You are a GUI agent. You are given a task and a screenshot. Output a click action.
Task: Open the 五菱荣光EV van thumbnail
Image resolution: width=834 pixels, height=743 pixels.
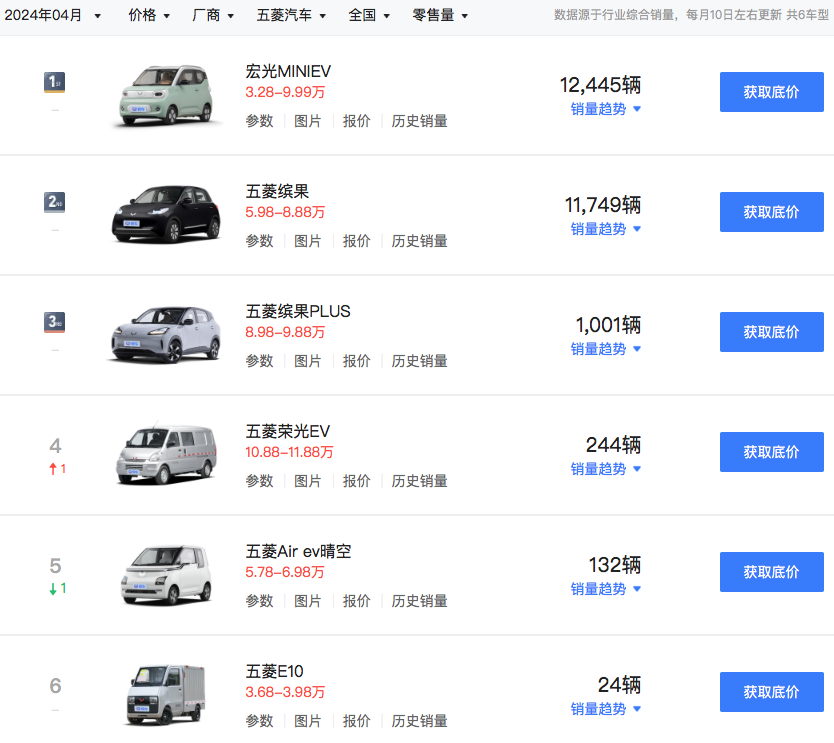click(166, 455)
